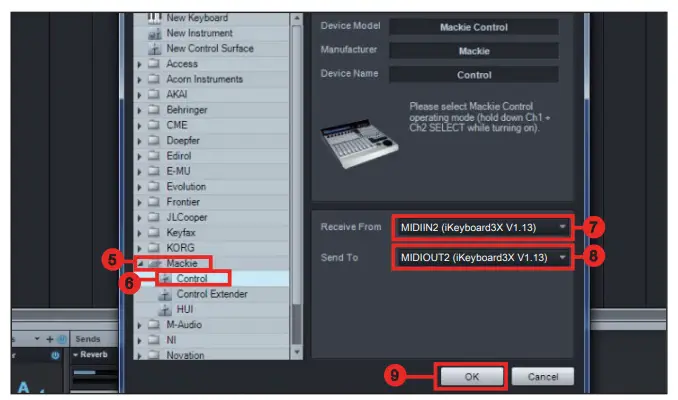The height and width of the screenshot is (400, 678).
Task: Toggle the blue power icon next to plus
Action: pyautogui.click(x=61, y=339)
